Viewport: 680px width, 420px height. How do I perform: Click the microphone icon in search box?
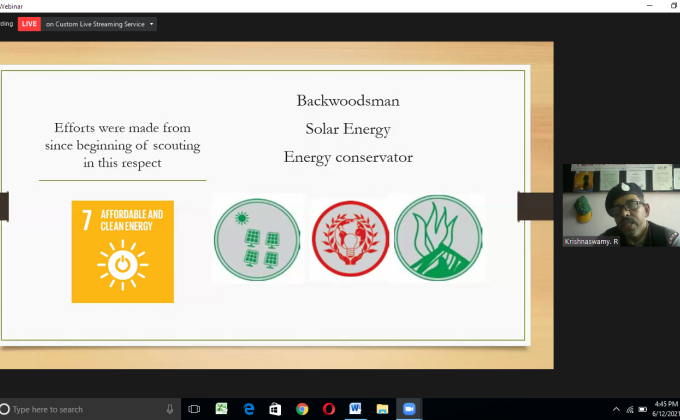[x=170, y=409]
